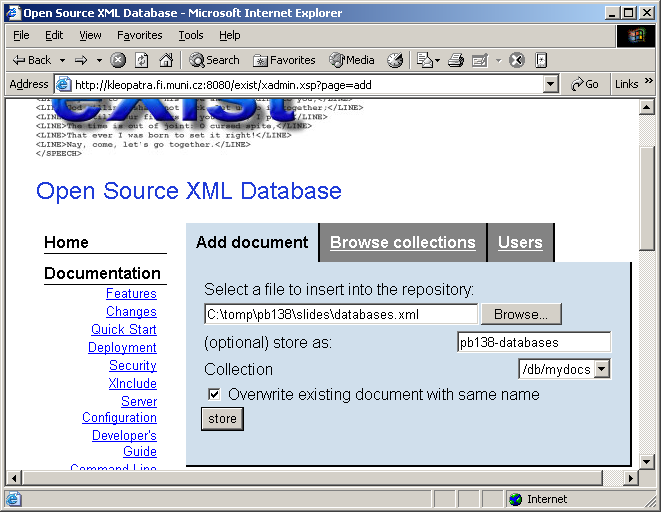Open the Tools menu
This screenshot has height=512, width=661.
[x=191, y=35]
